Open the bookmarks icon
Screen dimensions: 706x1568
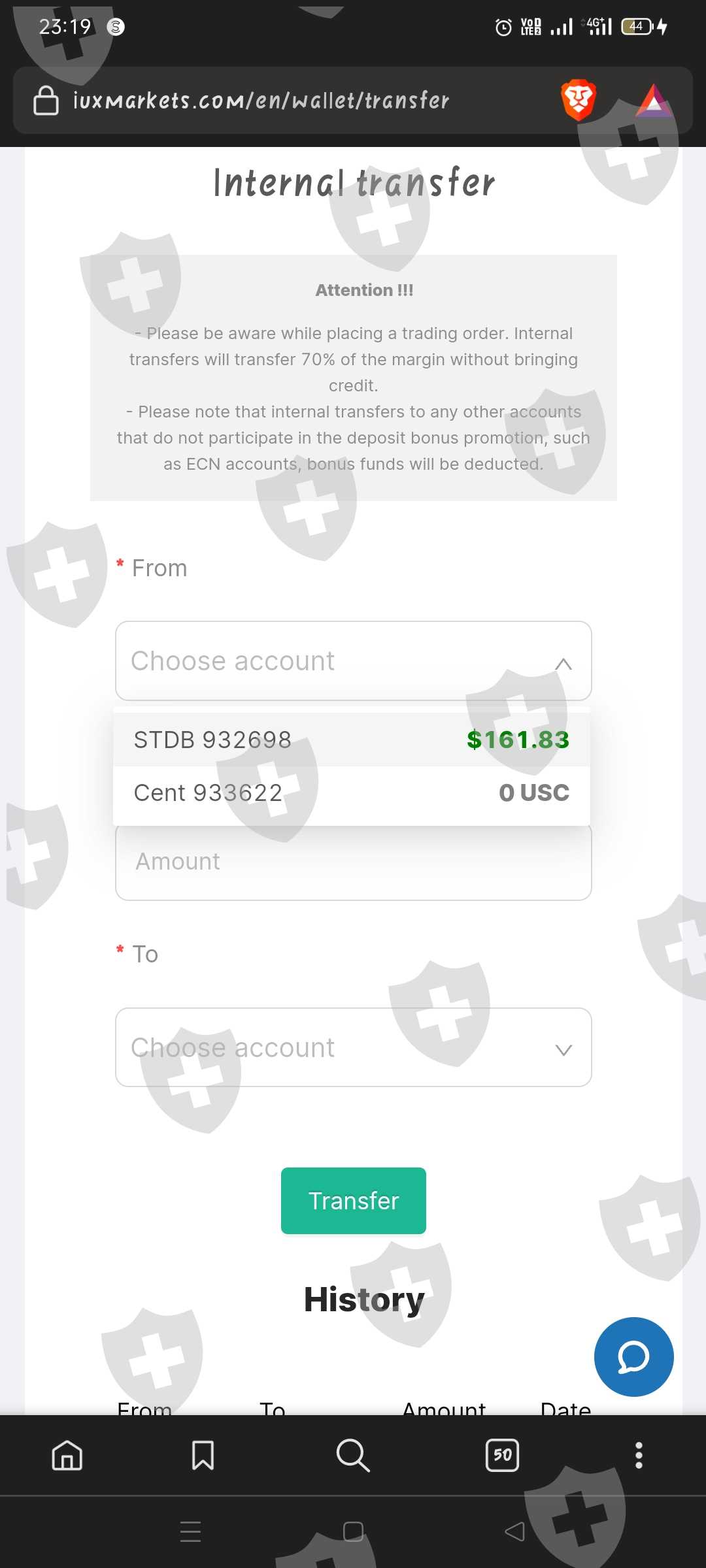click(203, 1456)
